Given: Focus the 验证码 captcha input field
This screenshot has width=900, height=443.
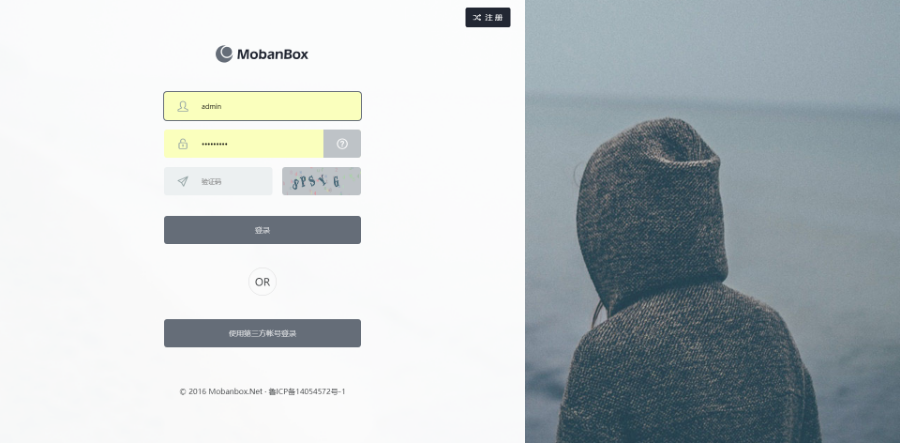Looking at the screenshot, I should (x=218, y=181).
